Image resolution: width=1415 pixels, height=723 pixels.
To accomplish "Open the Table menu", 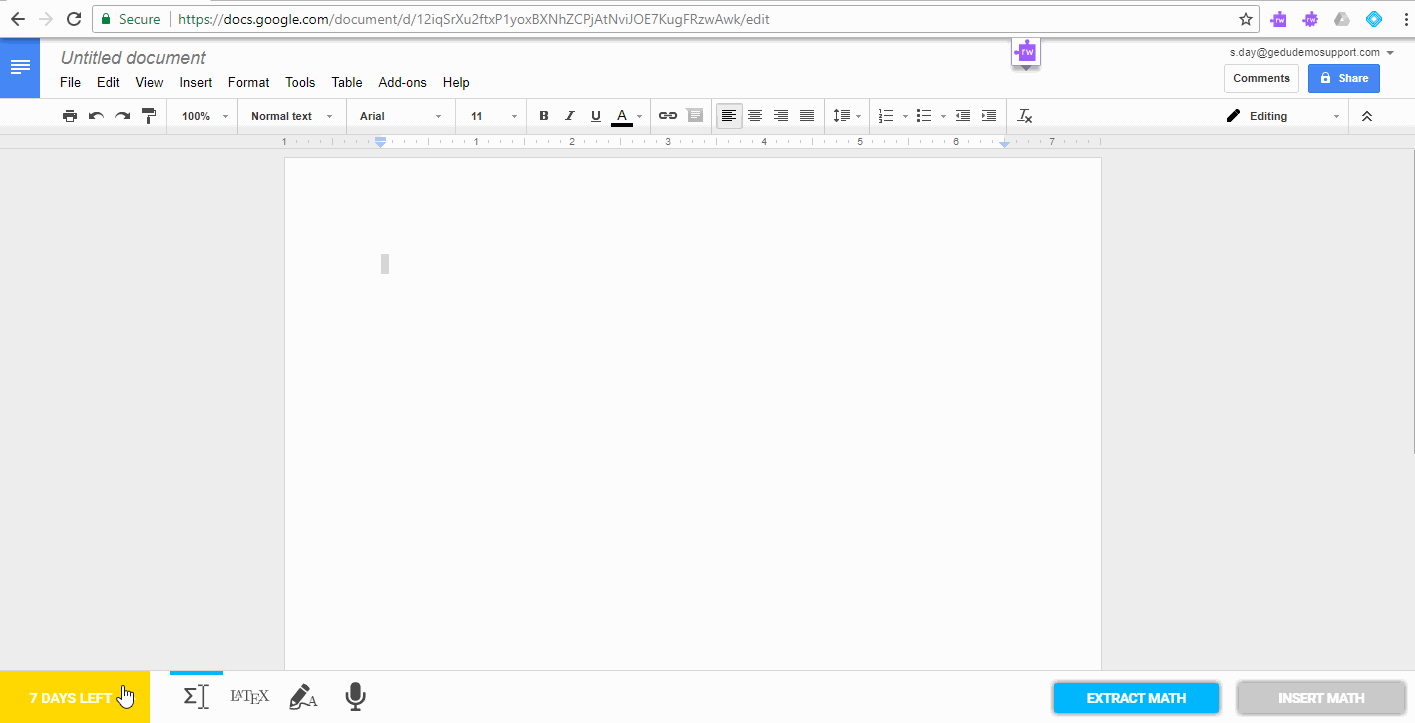I will coord(347,82).
